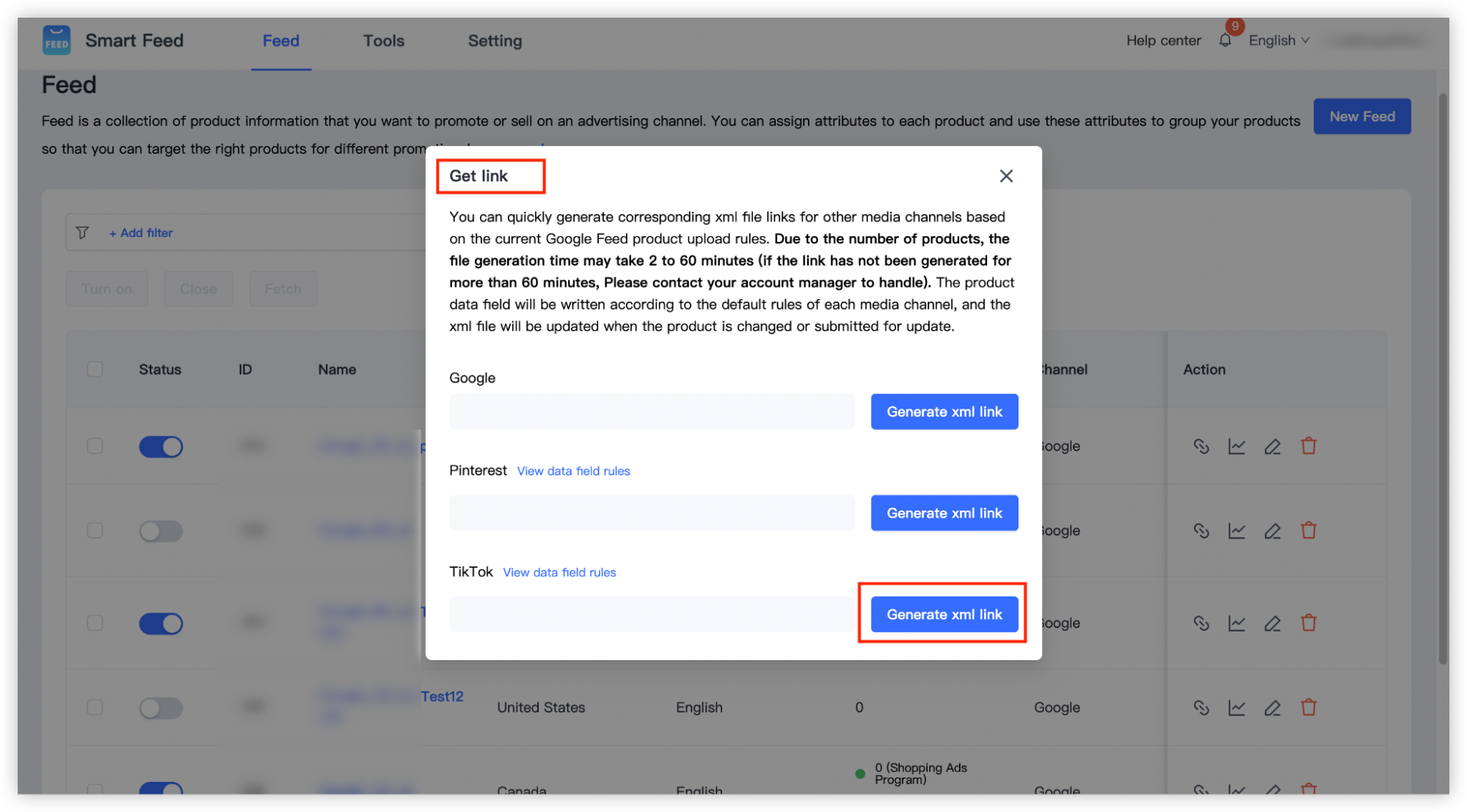Click the link icon in first feed row

click(x=1201, y=446)
